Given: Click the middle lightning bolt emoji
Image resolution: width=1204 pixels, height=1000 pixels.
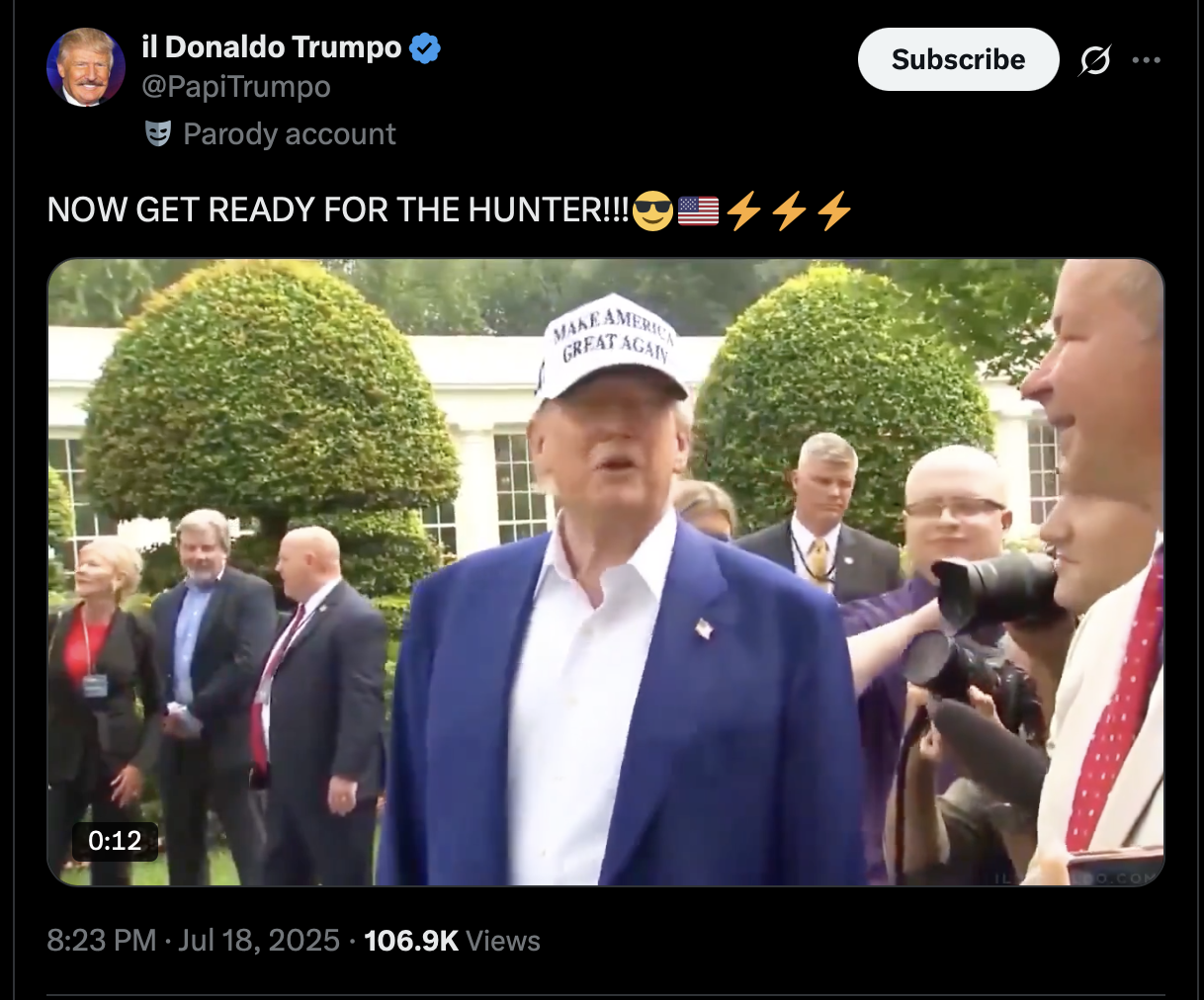Looking at the screenshot, I should pyautogui.click(x=789, y=210).
